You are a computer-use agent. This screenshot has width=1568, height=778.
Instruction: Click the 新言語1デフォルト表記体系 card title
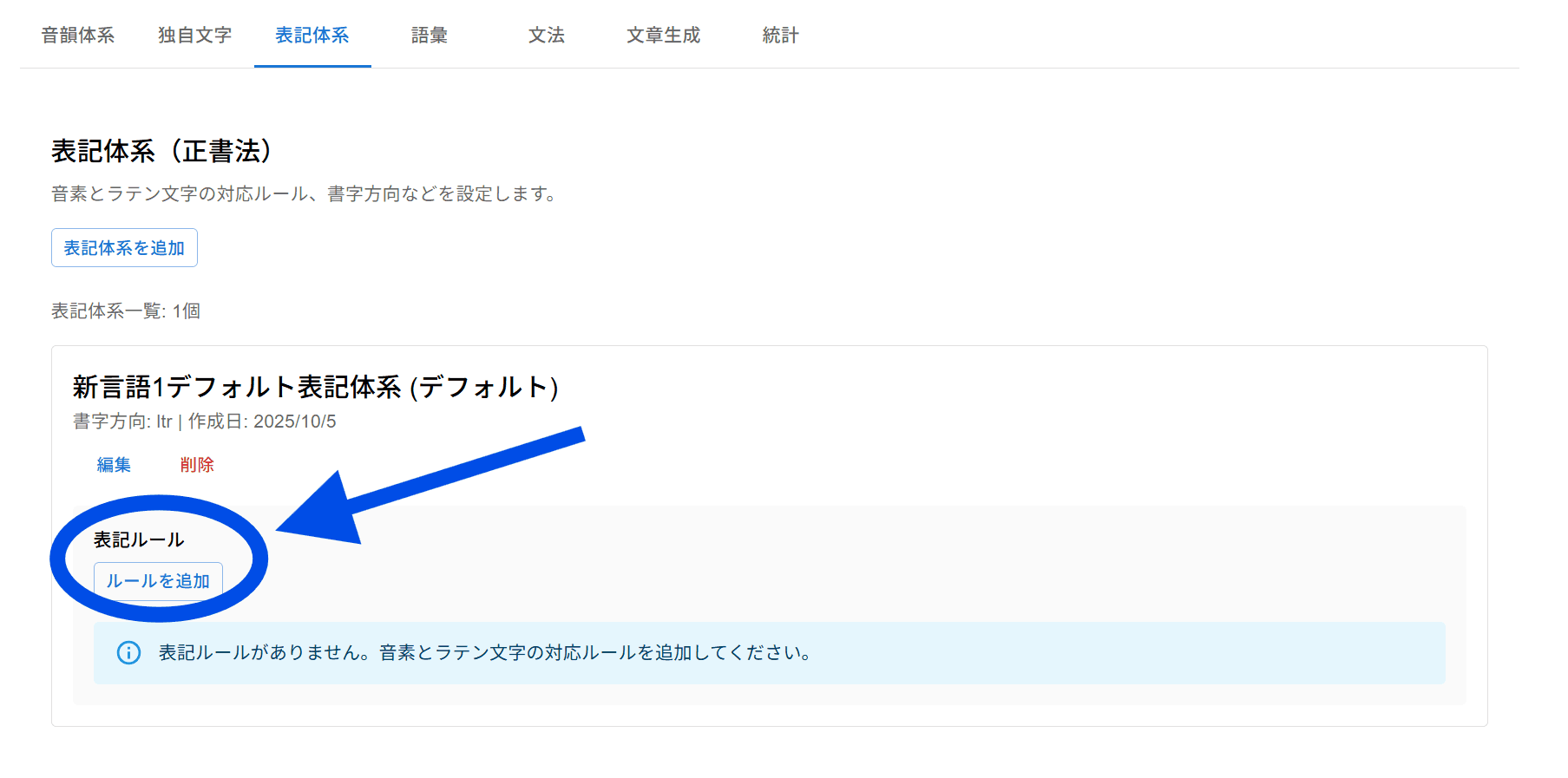coord(316,387)
